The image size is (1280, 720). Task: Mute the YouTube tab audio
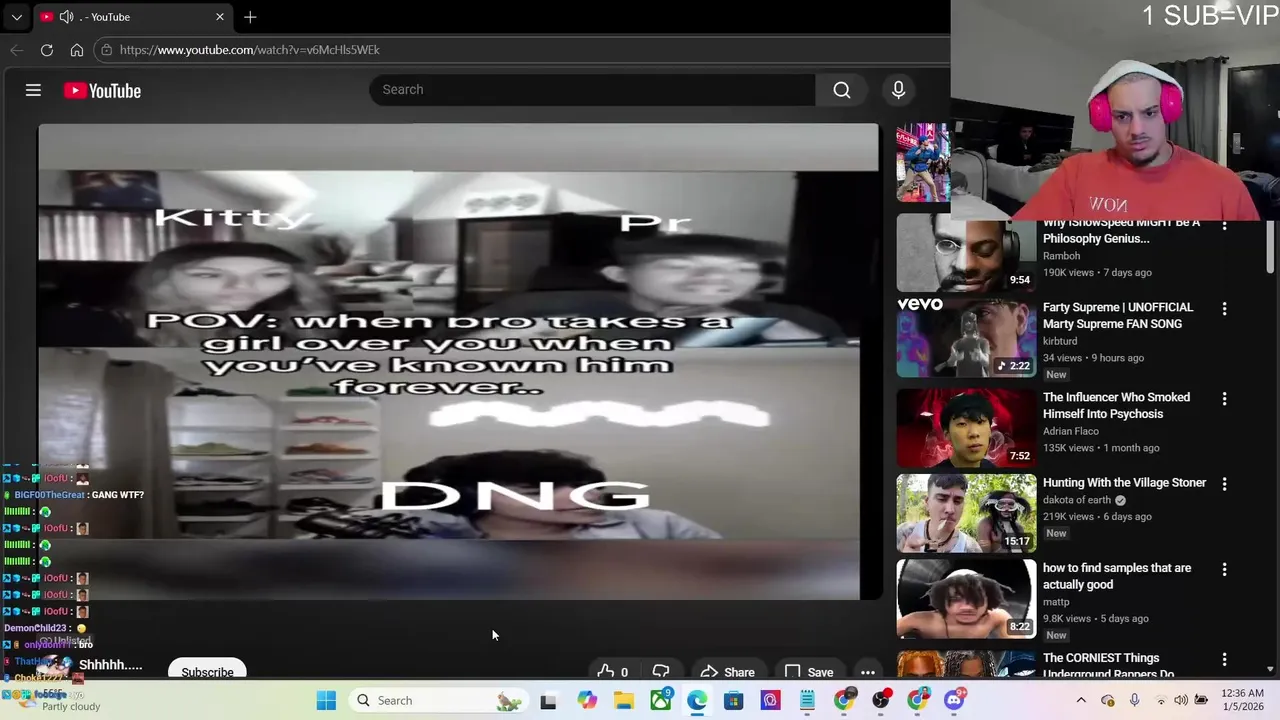click(66, 17)
